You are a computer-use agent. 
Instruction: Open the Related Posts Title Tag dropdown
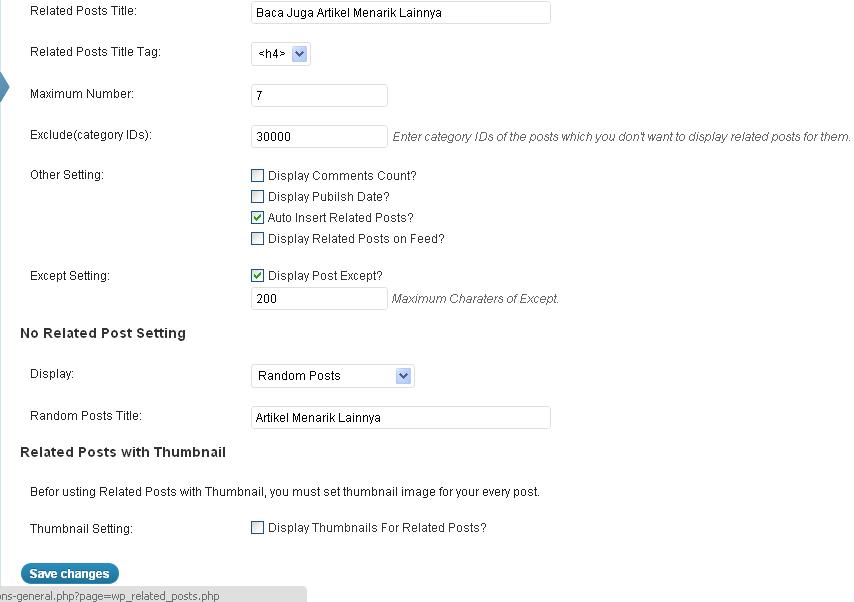[x=281, y=54]
